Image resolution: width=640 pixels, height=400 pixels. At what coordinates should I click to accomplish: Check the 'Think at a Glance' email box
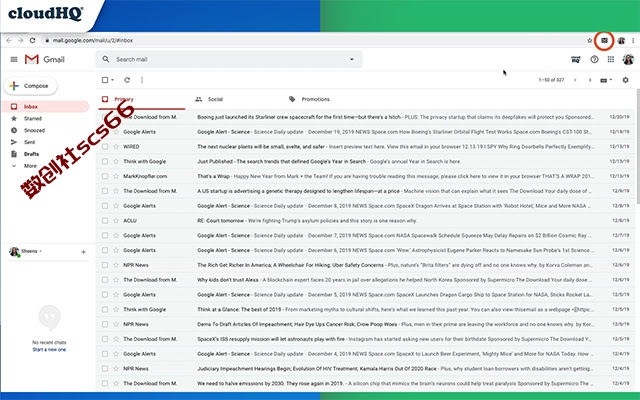click(x=105, y=309)
